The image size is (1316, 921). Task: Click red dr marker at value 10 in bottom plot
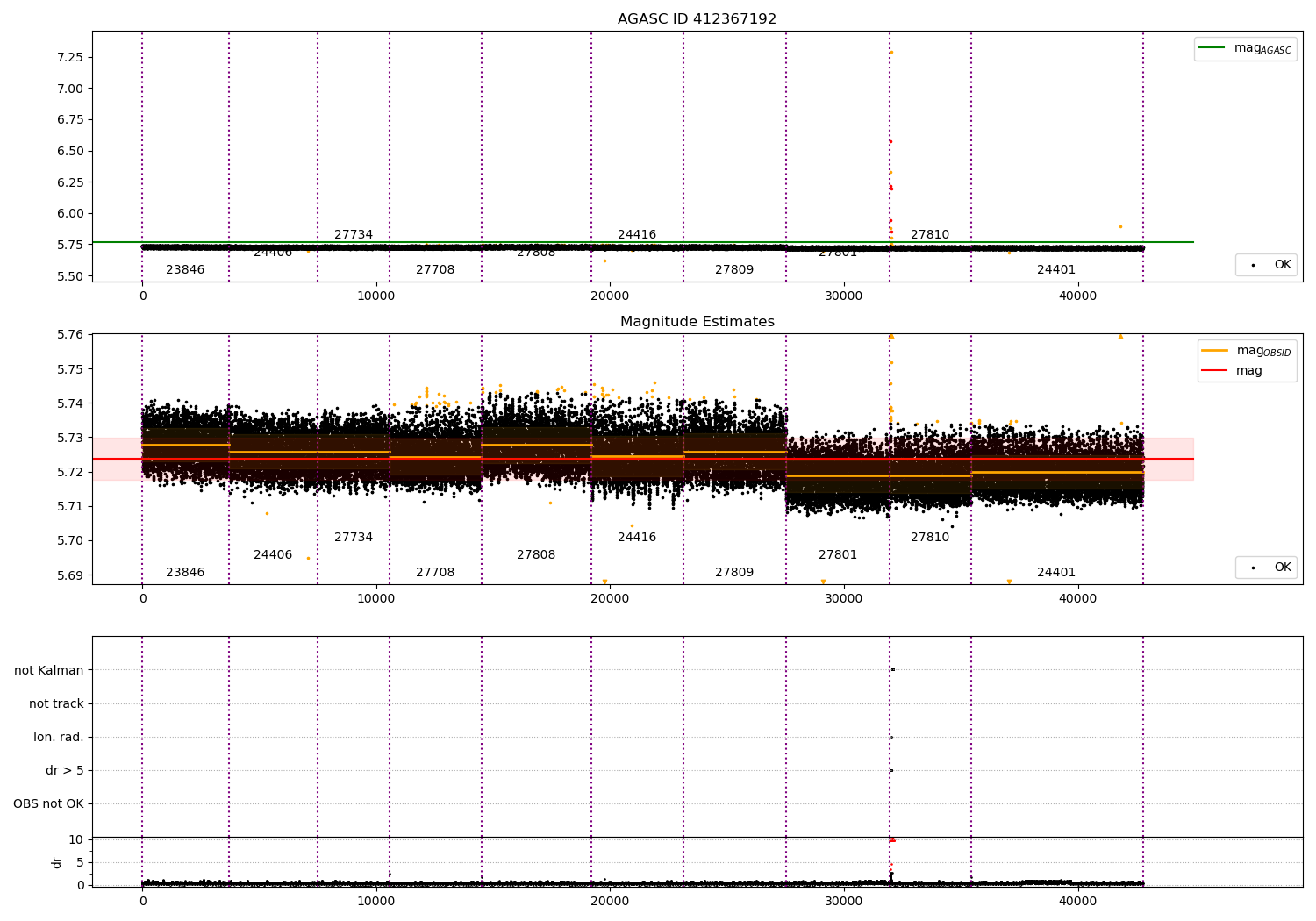[891, 839]
